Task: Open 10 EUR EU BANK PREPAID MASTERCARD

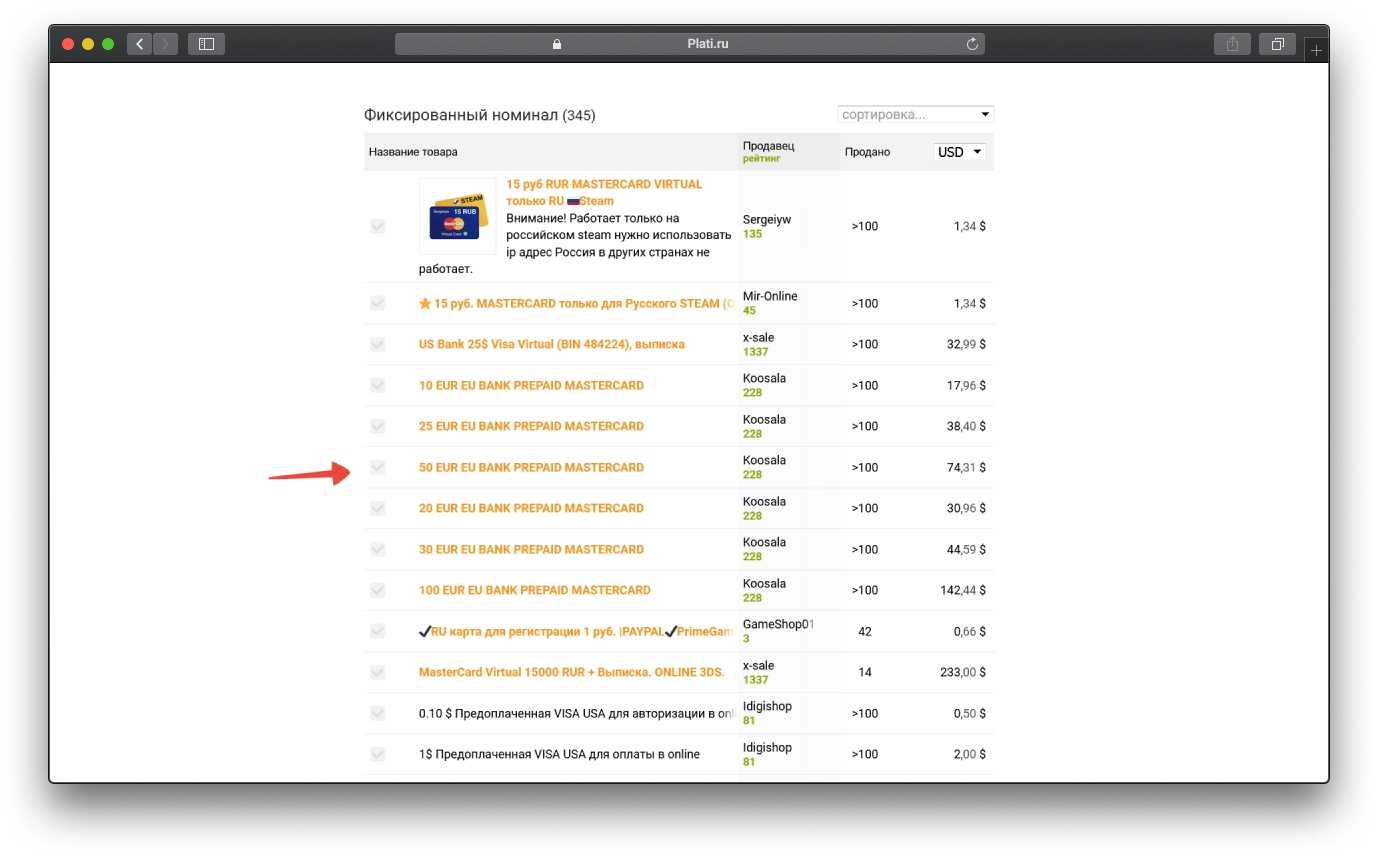Action: (x=531, y=385)
